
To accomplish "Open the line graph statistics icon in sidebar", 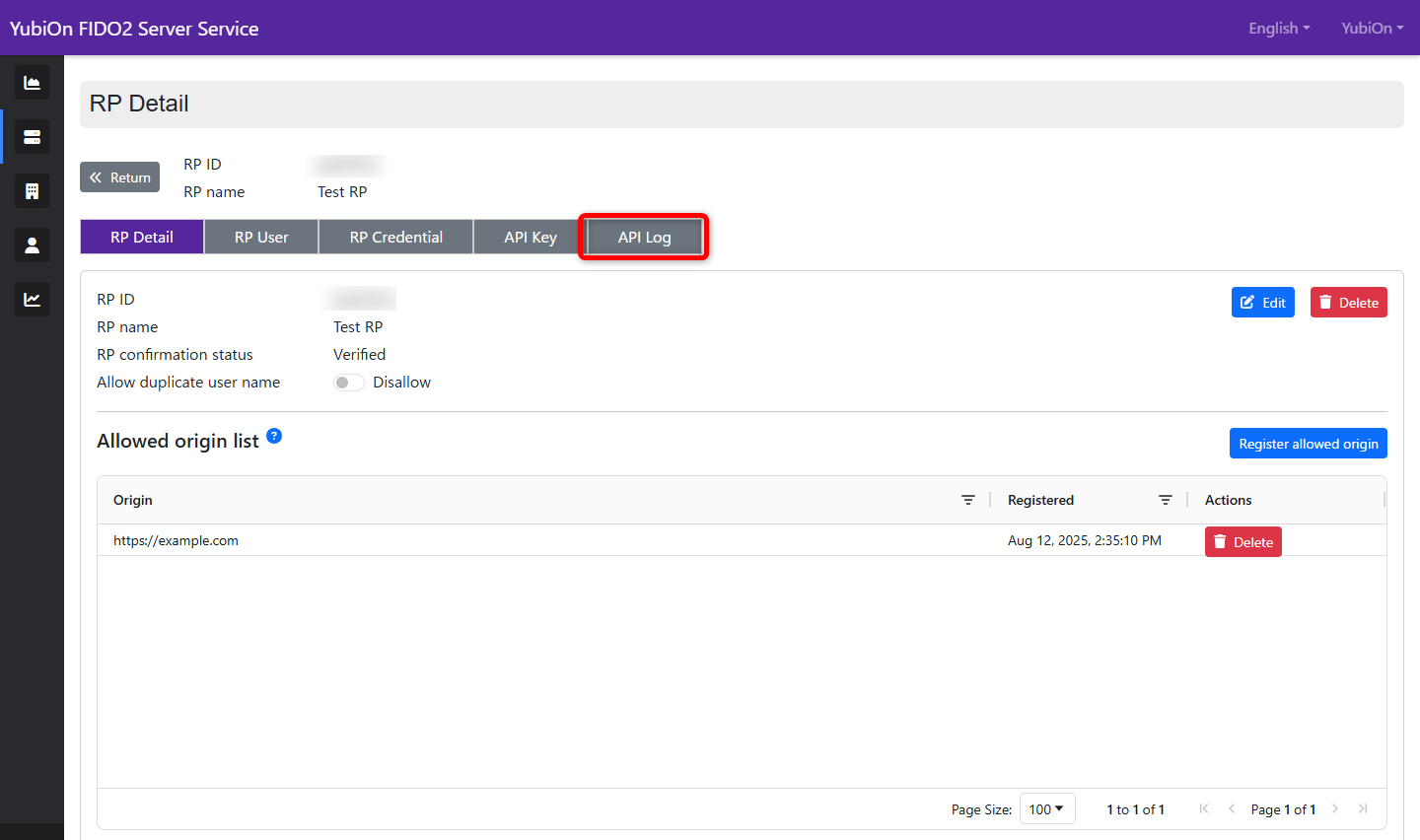I will (32, 300).
